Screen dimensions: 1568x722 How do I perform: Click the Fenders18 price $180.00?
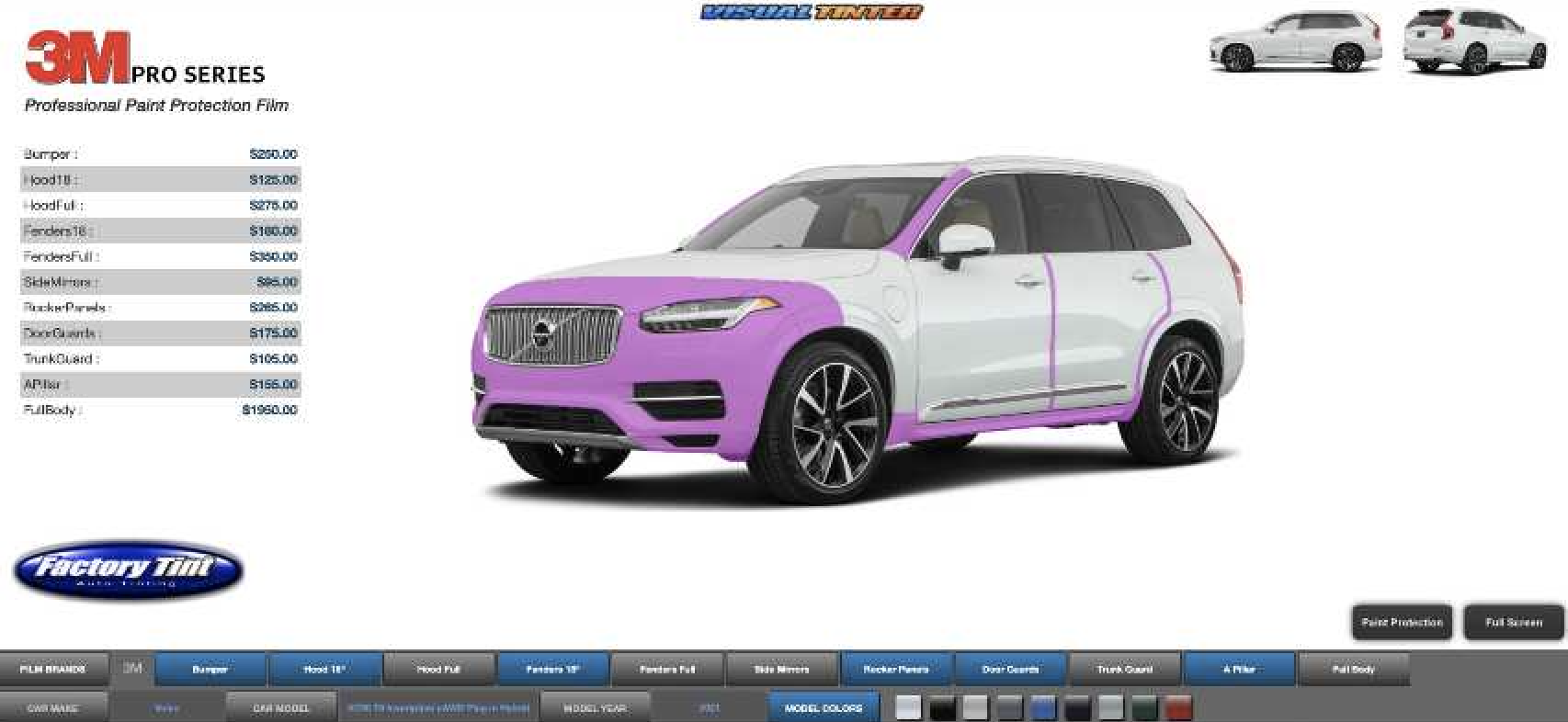(x=273, y=231)
